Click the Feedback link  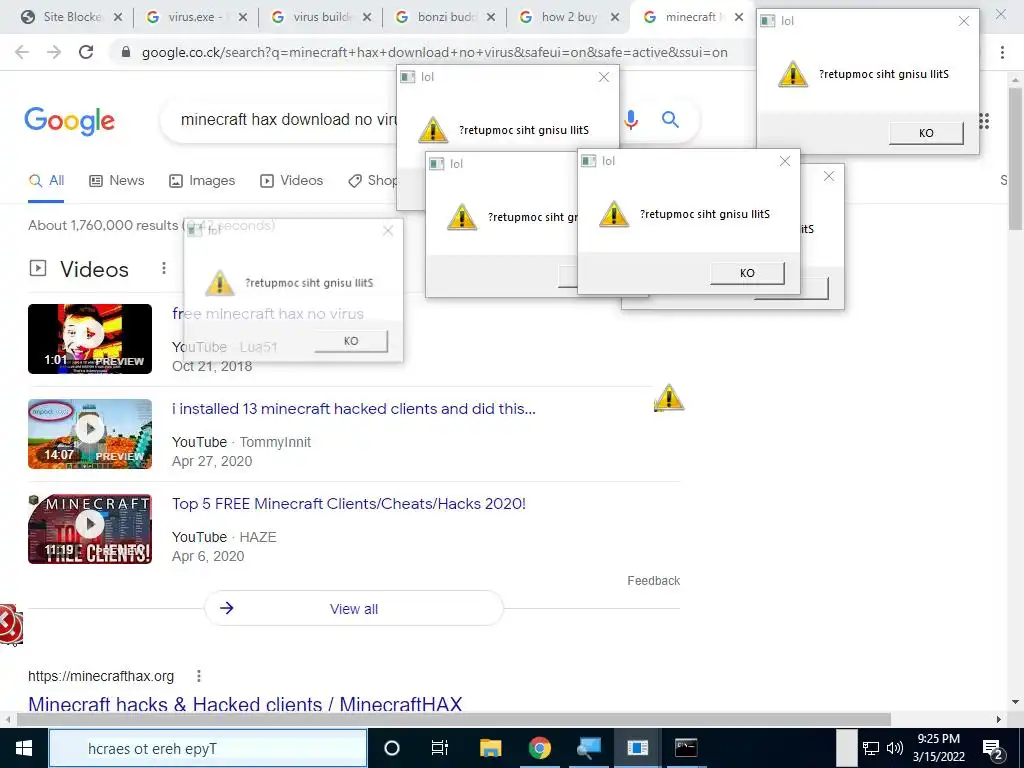point(653,581)
